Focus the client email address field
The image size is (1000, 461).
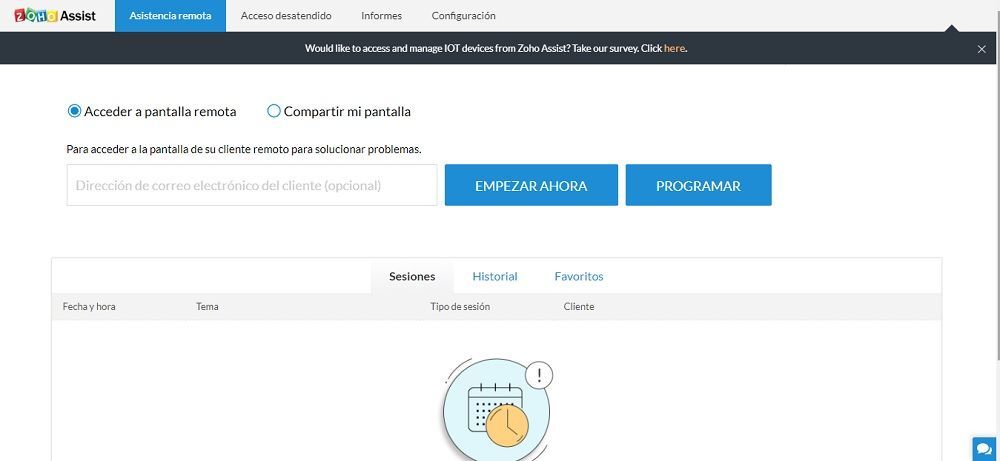[x=252, y=186]
